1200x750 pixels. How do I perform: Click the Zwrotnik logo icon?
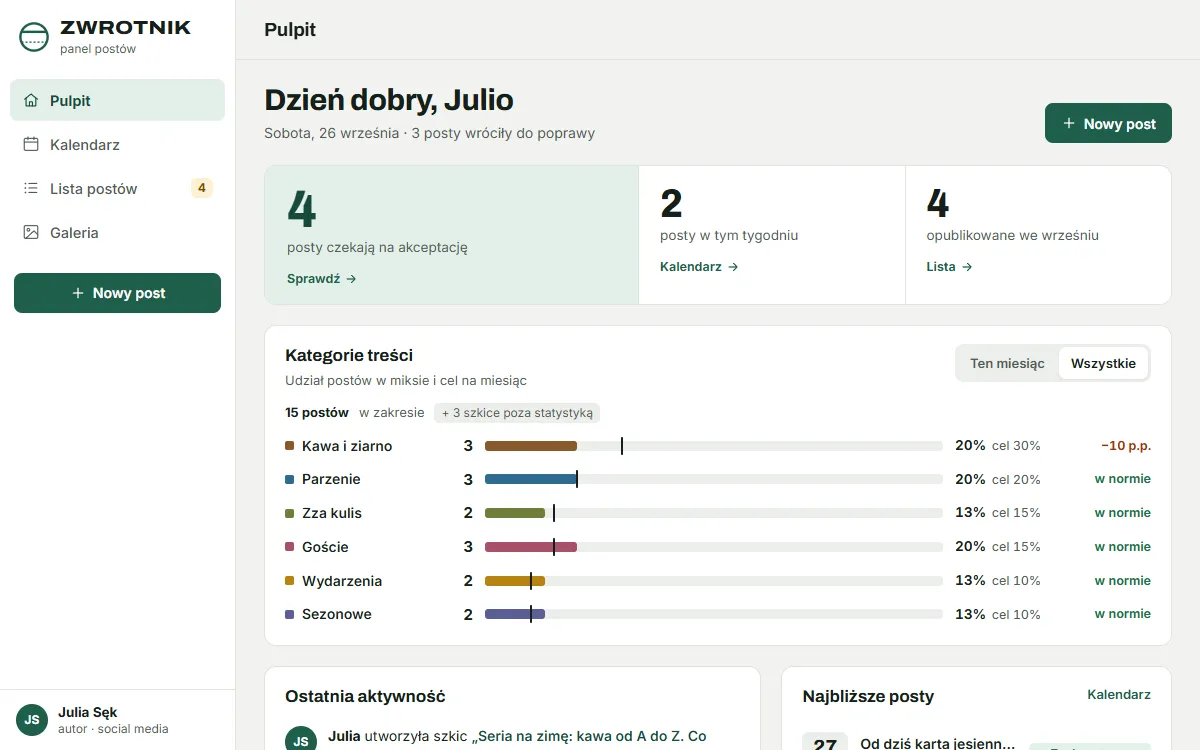click(x=34, y=37)
